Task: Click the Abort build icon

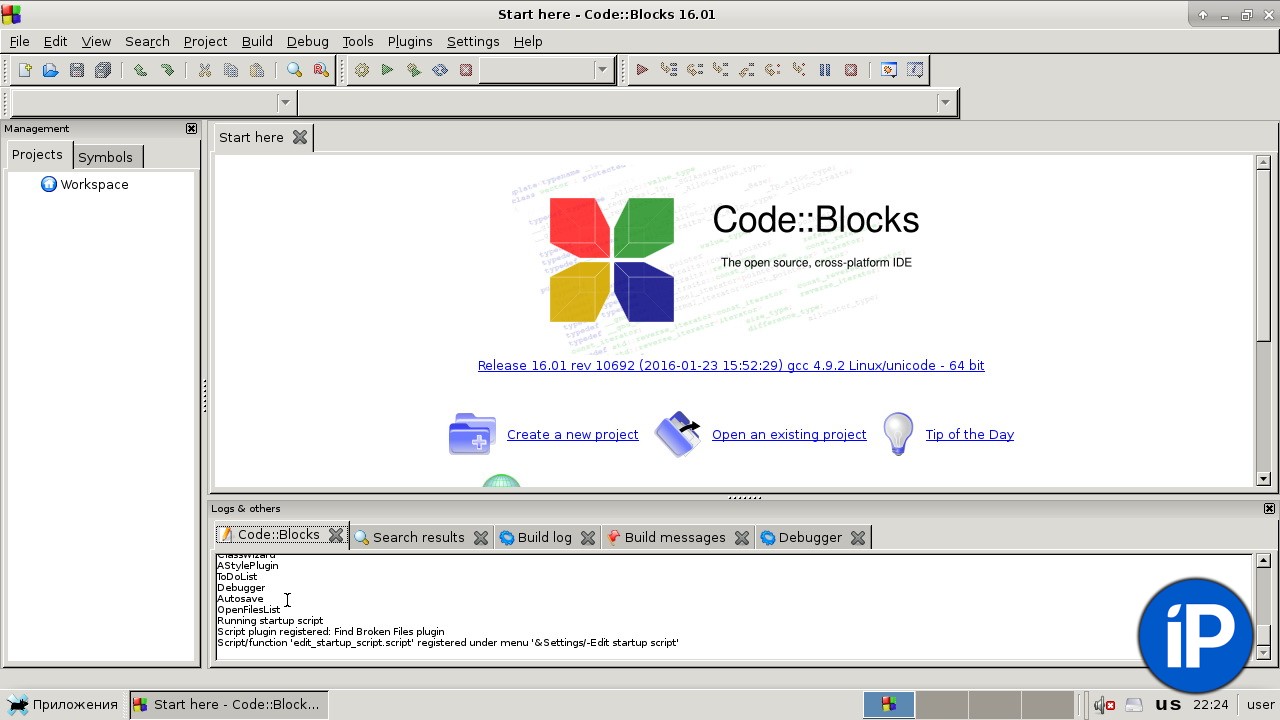Action: [465, 70]
